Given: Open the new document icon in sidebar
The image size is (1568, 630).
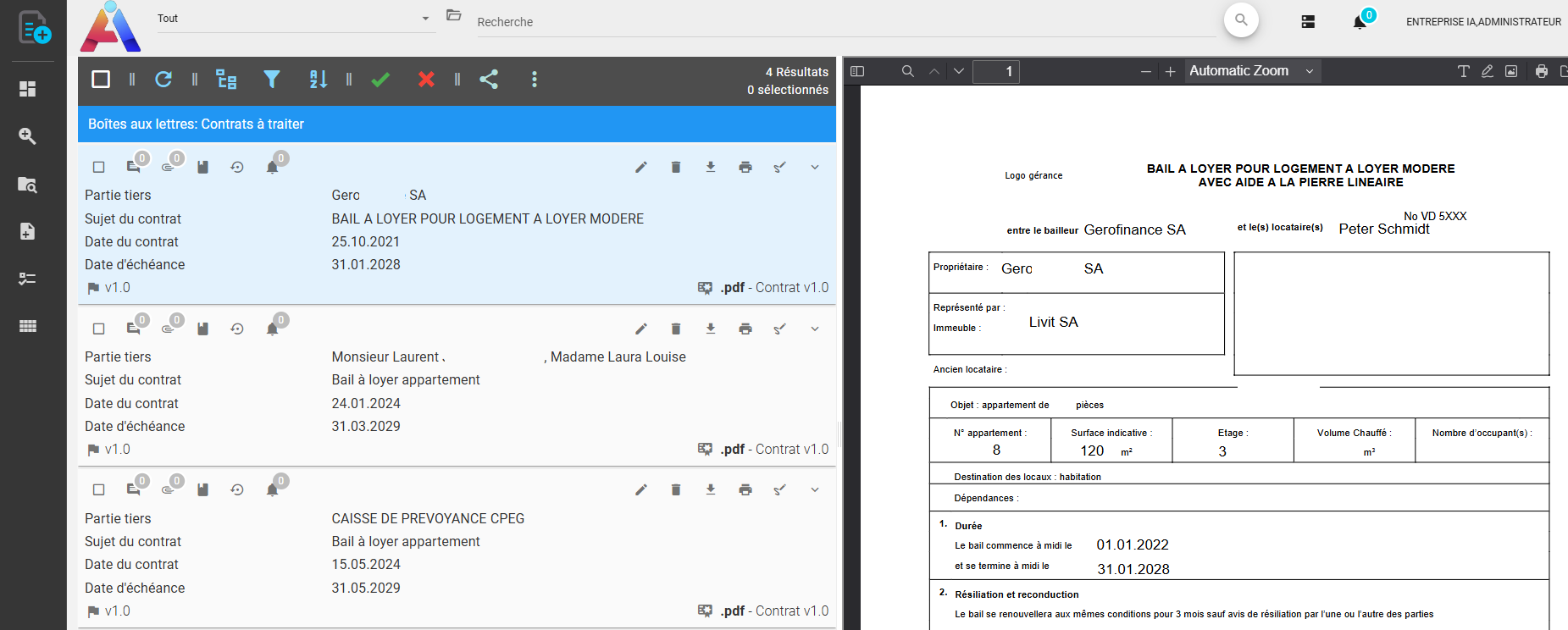Looking at the screenshot, I should coord(34,27).
